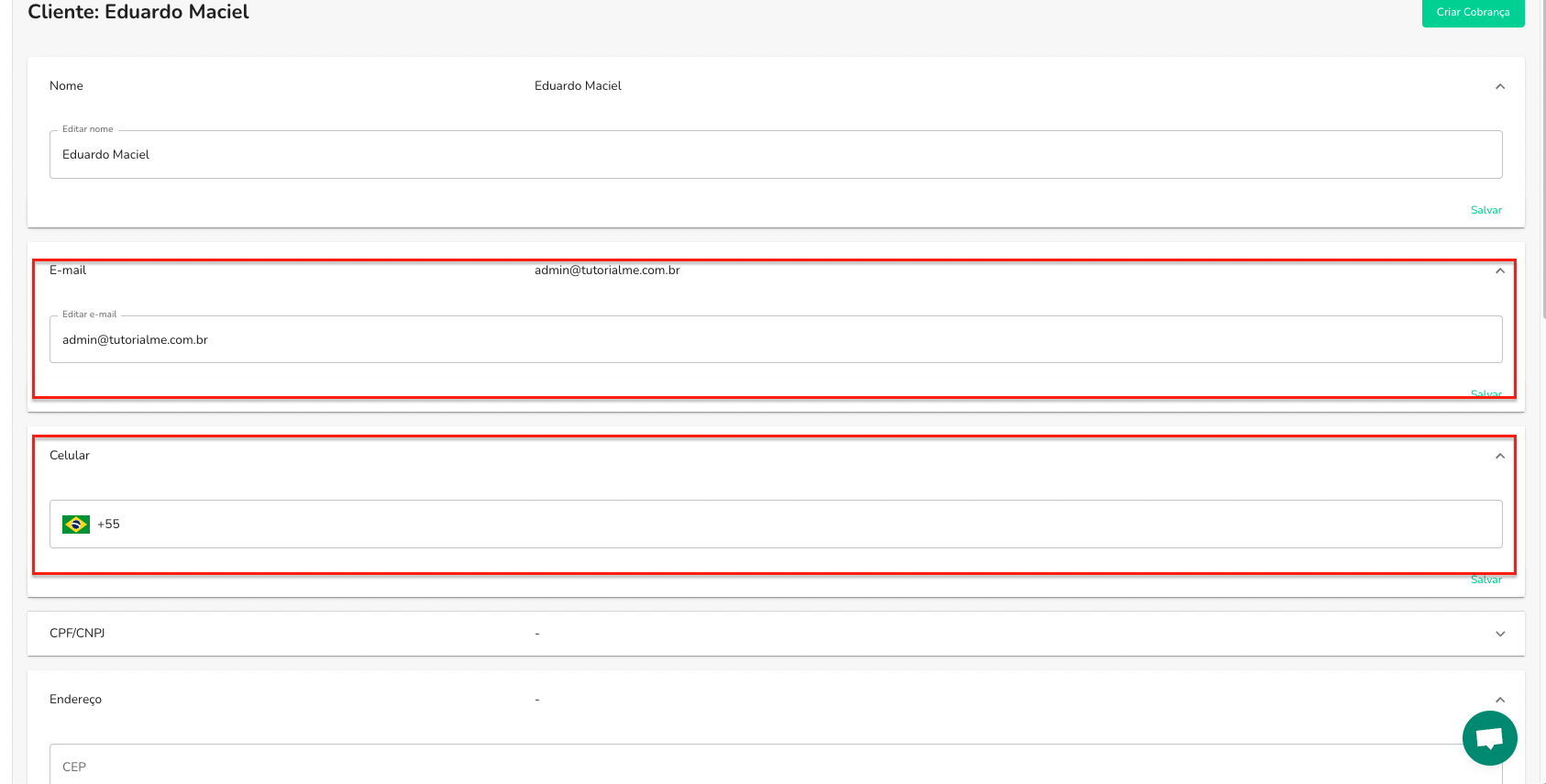
Task: Click Salvar in the Celular section
Action: click(x=1485, y=580)
